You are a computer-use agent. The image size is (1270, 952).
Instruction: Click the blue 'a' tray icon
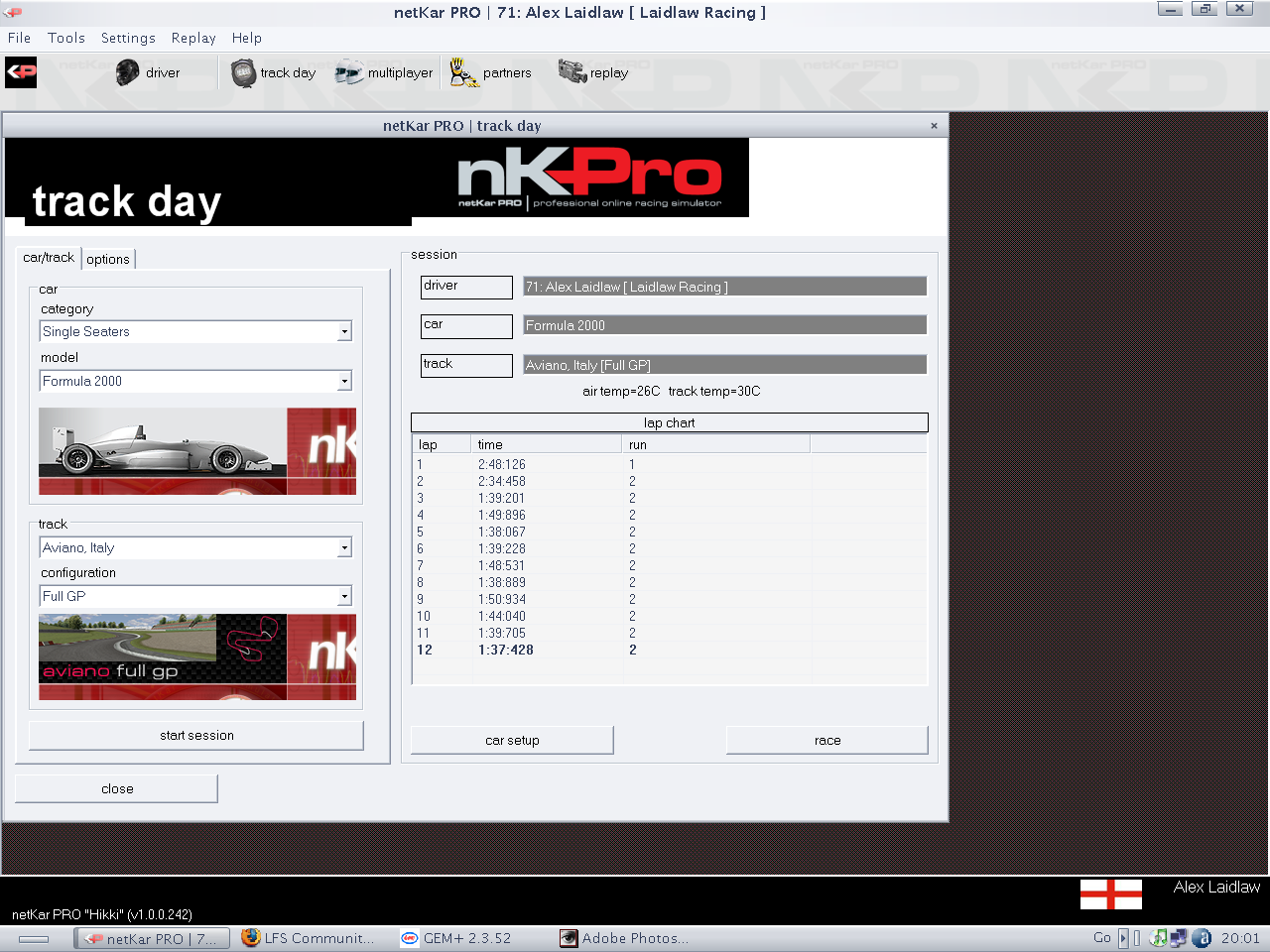1202,938
